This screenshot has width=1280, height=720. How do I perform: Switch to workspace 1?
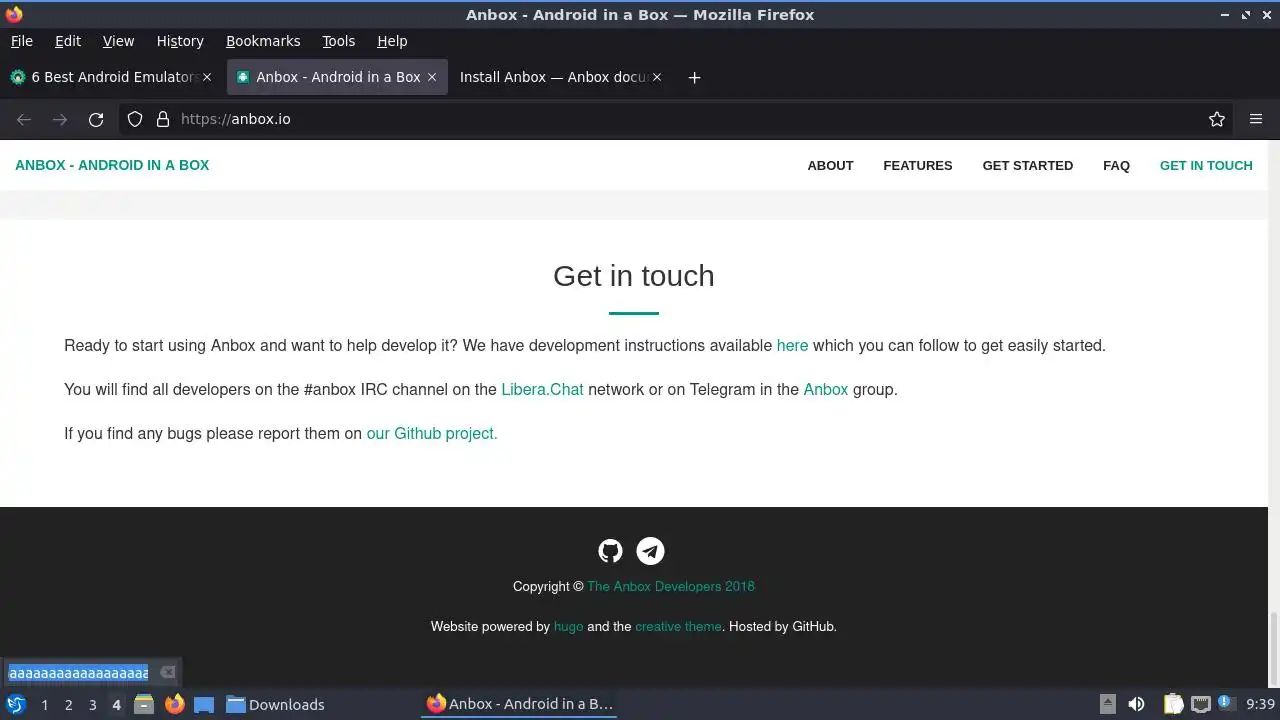(x=44, y=705)
